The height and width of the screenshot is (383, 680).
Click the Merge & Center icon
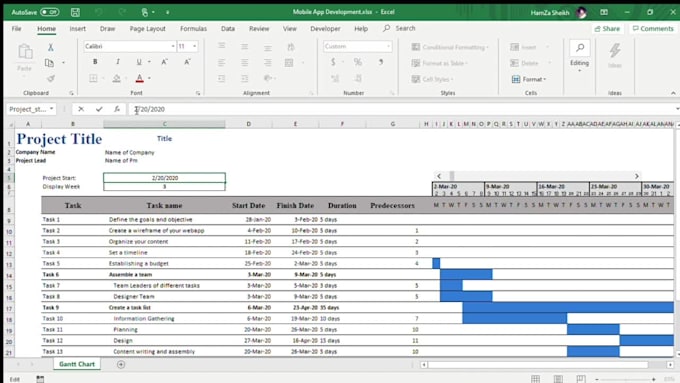(x=289, y=63)
